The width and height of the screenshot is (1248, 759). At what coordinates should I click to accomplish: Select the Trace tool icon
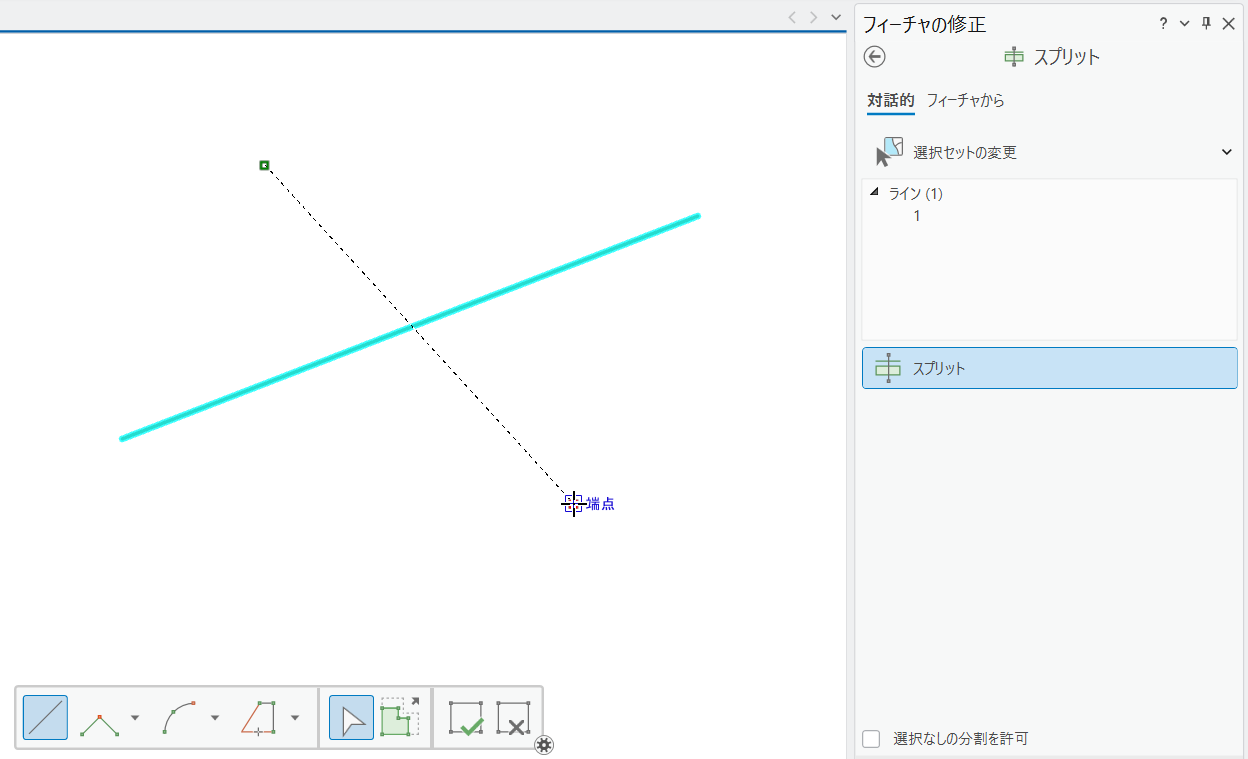pos(259,718)
